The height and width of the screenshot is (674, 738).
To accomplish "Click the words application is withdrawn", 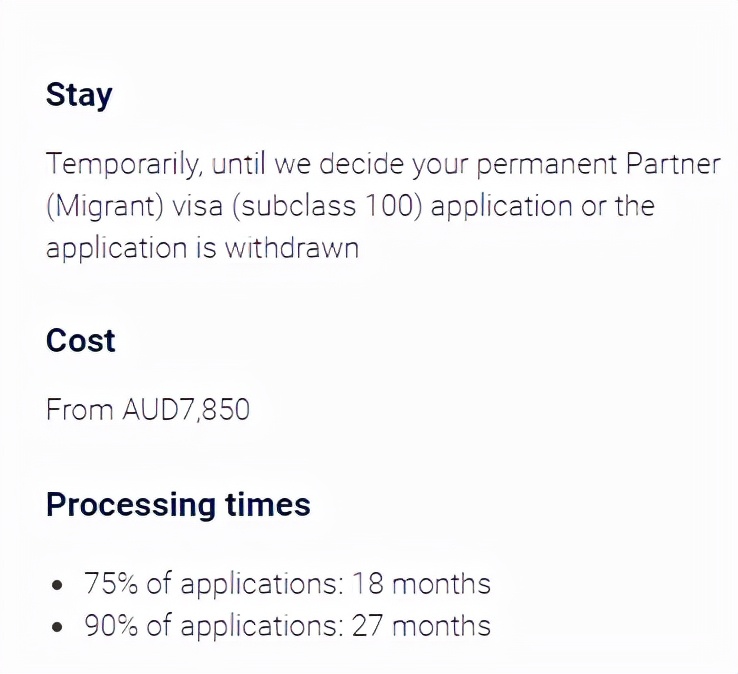I will (x=202, y=248).
